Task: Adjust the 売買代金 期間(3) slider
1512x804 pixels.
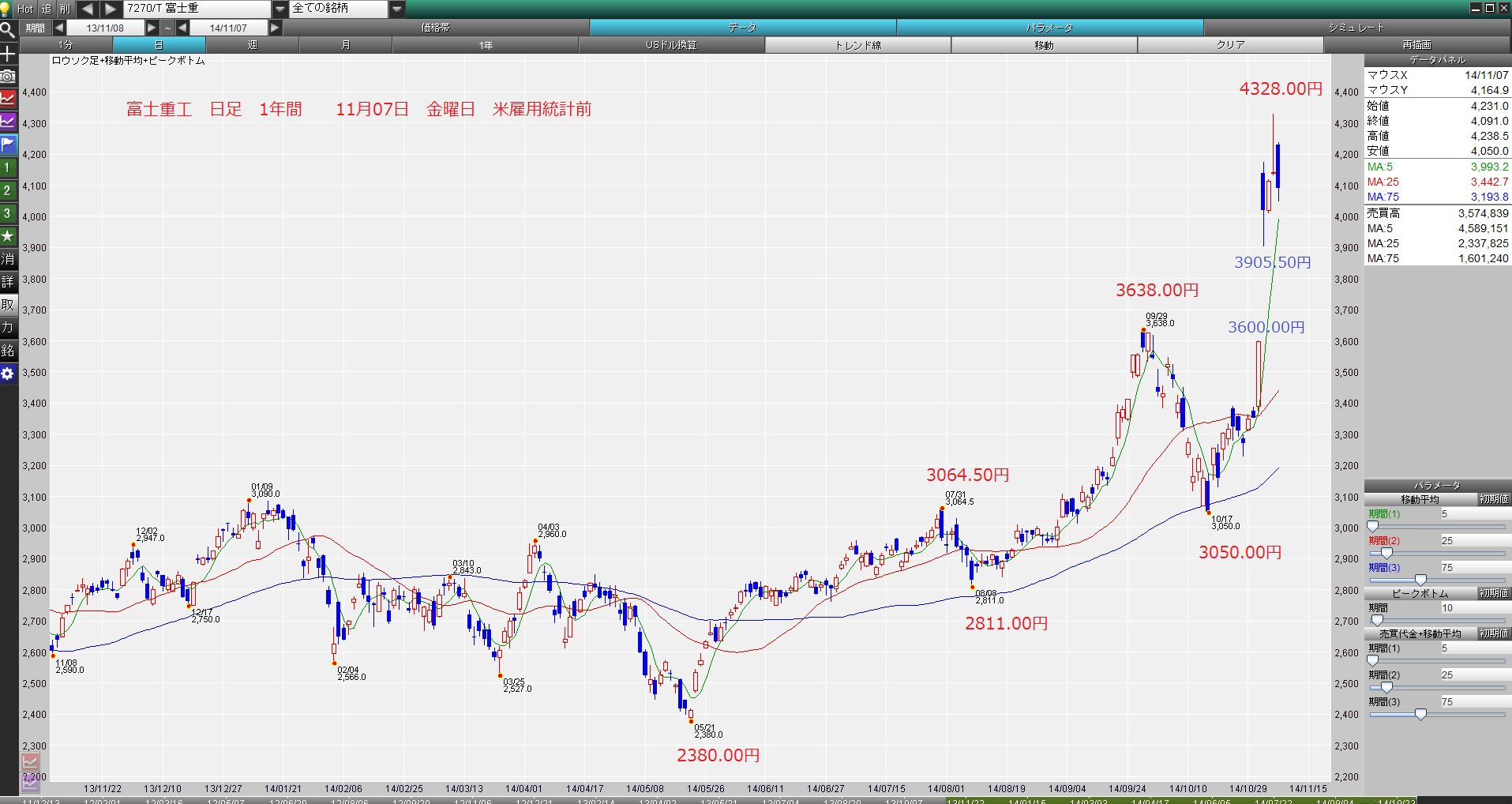Action: point(1420,714)
